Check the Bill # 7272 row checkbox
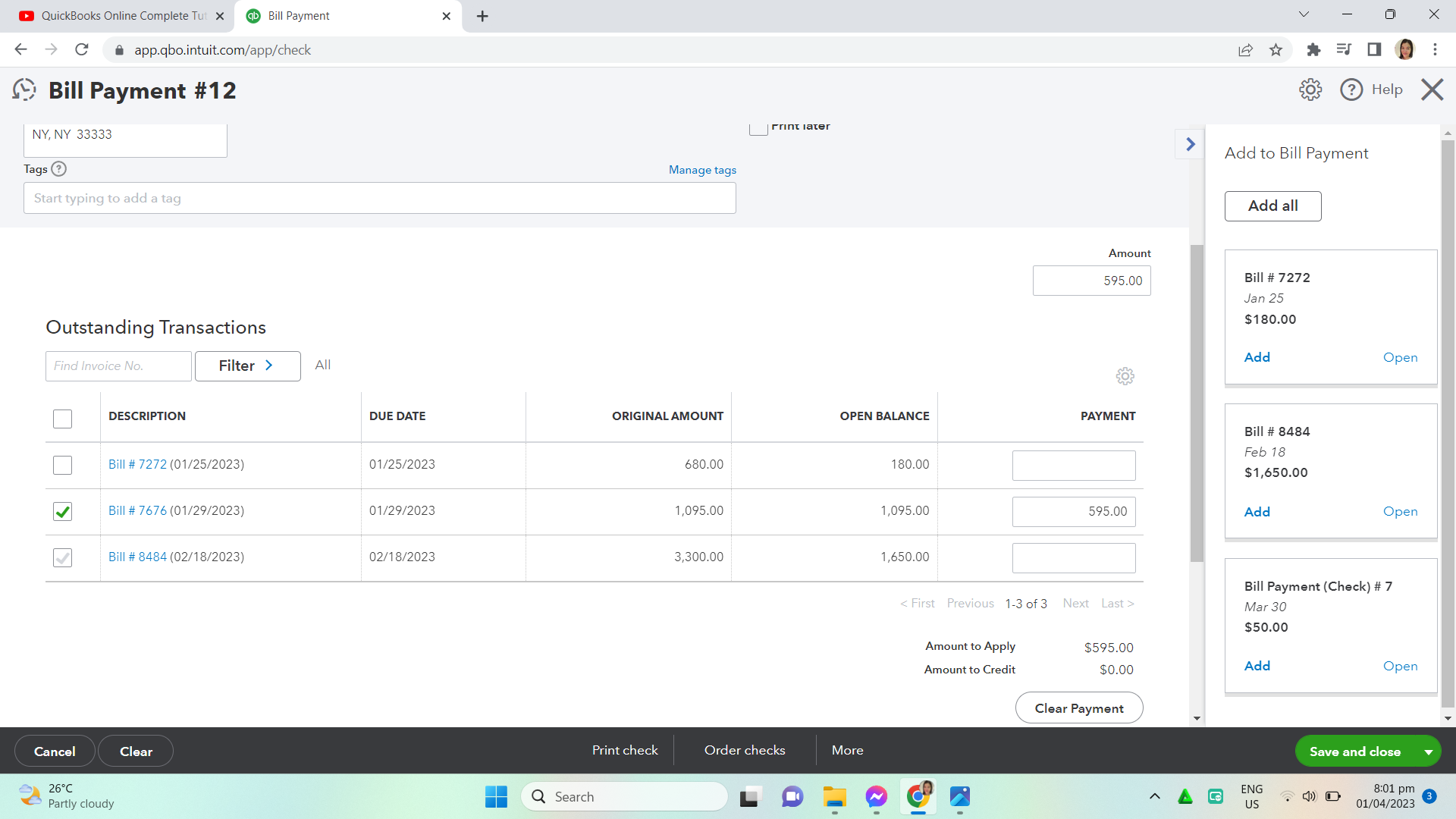 (x=62, y=465)
